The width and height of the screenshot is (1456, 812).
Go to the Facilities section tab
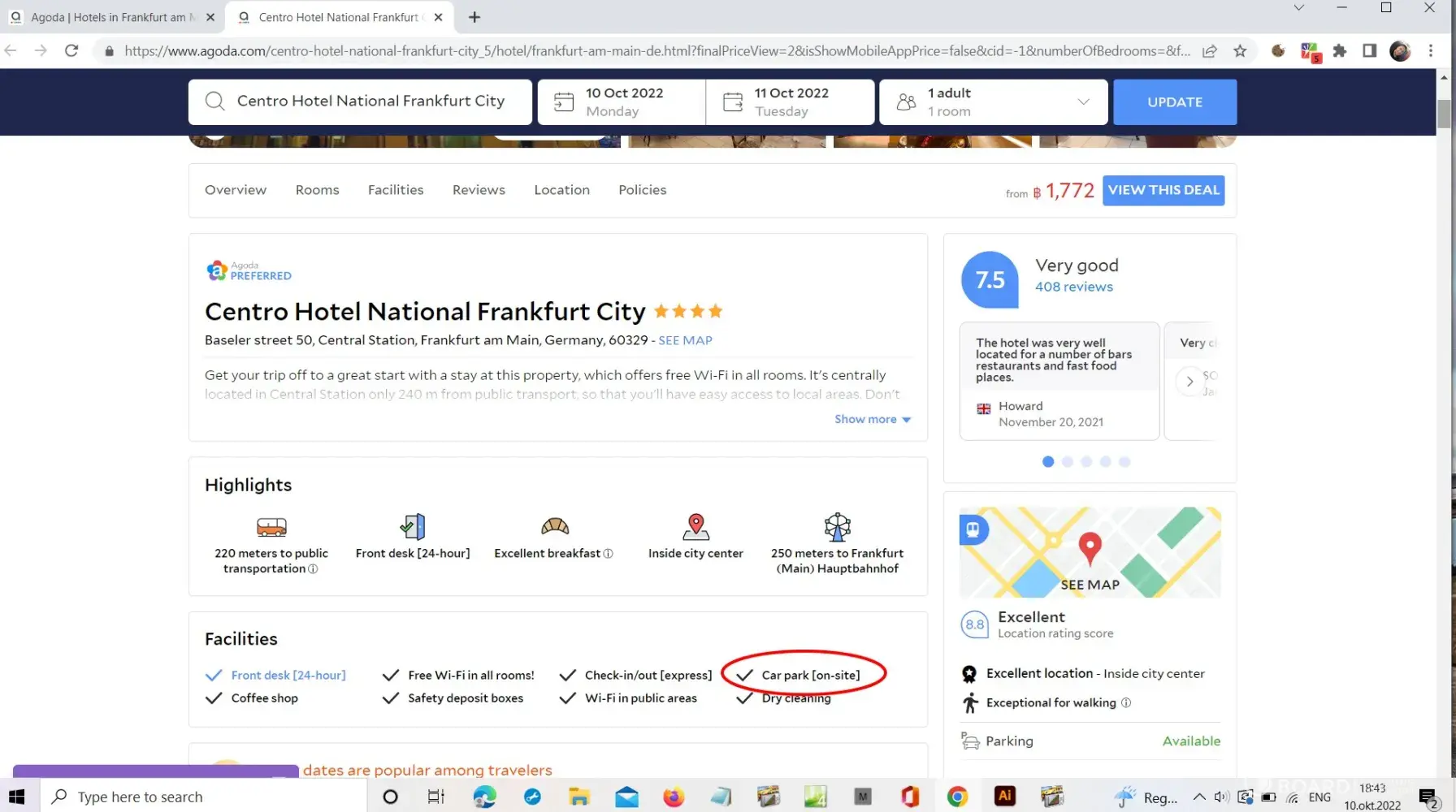(396, 190)
